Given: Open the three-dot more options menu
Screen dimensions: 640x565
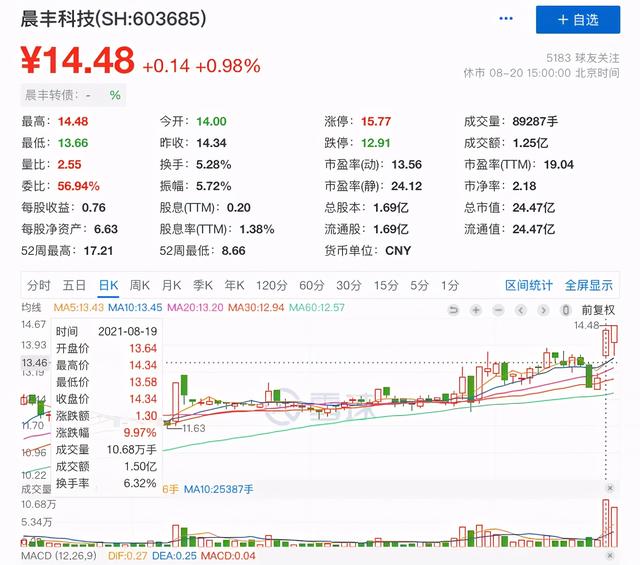Looking at the screenshot, I should pos(506,19).
